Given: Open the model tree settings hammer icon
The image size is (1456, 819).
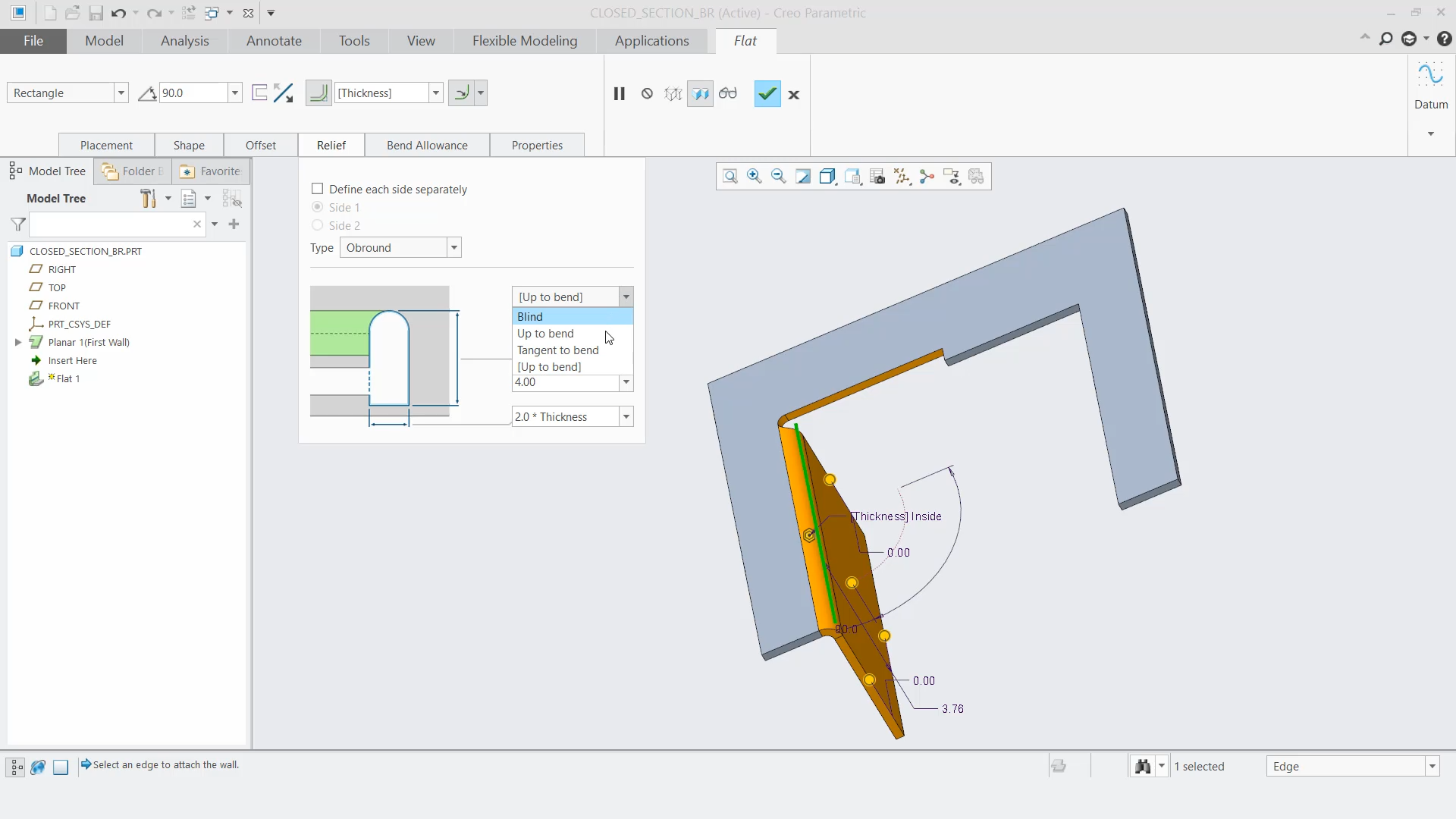Looking at the screenshot, I should click(x=149, y=199).
